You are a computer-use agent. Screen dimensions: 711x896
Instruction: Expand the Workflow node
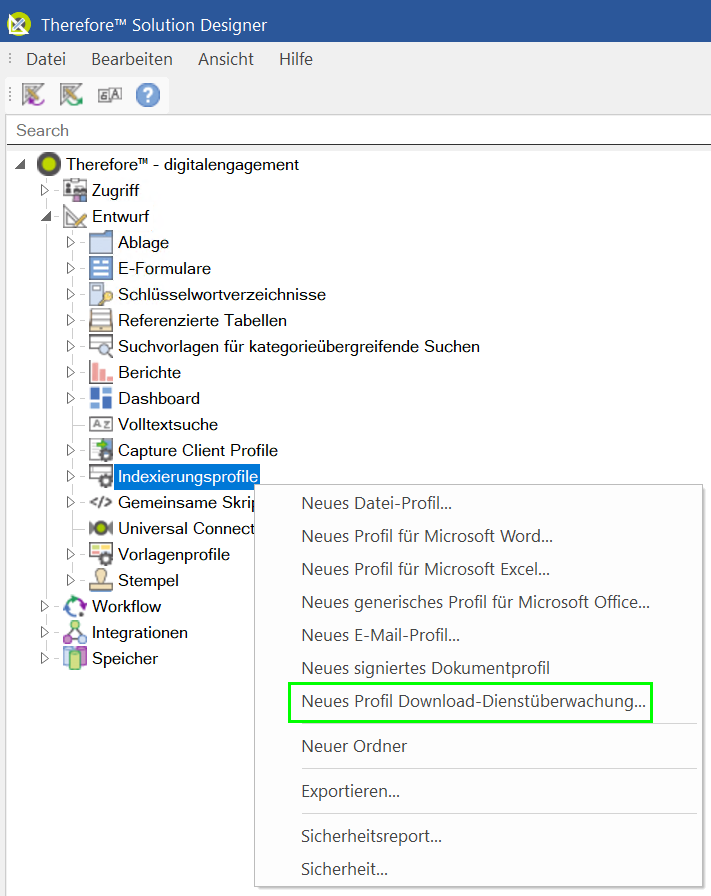pyautogui.click(x=45, y=606)
